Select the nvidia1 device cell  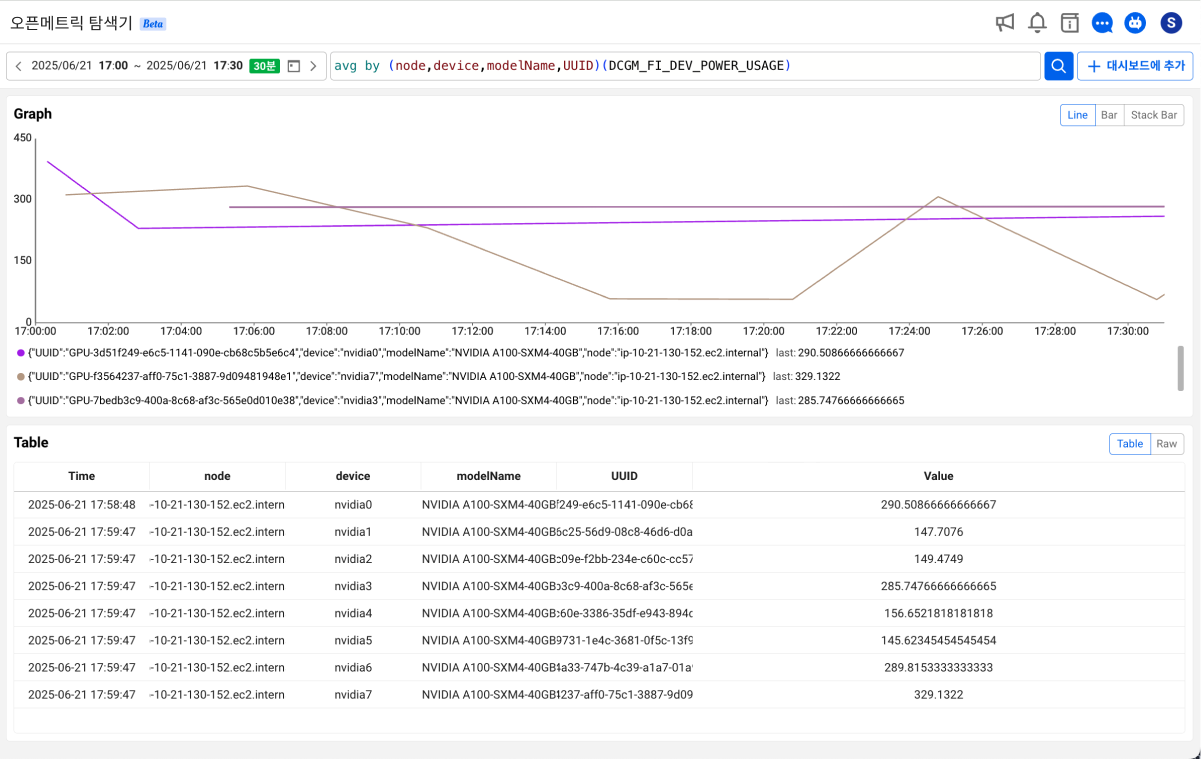tap(353, 532)
